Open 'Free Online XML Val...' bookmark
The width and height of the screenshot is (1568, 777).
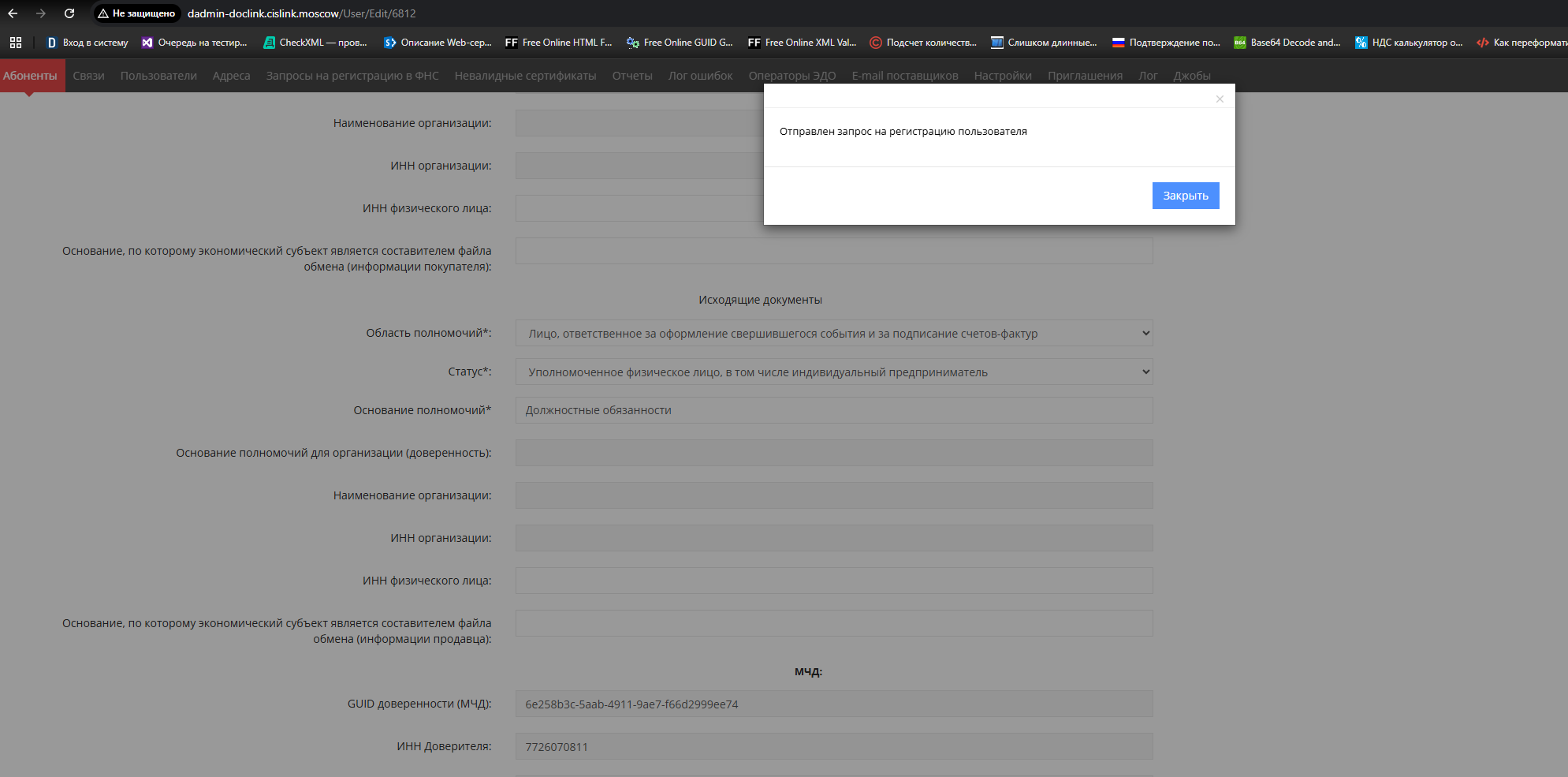[803, 43]
